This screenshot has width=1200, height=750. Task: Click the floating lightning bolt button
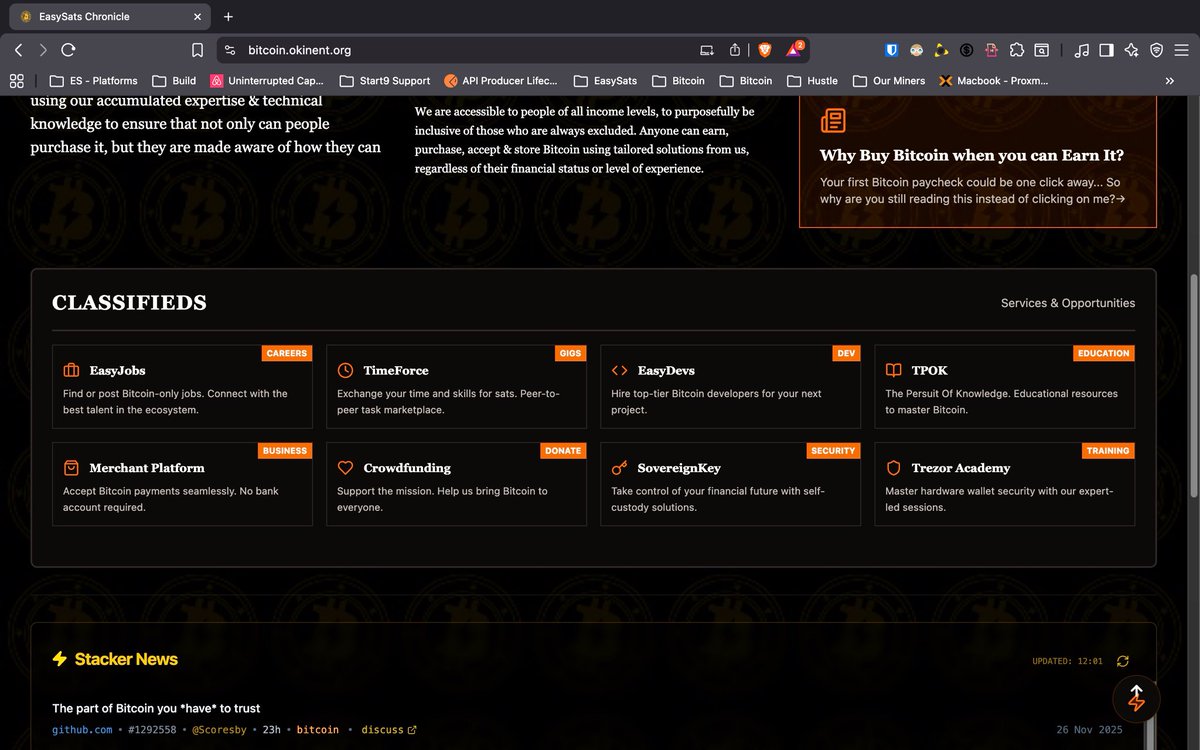pos(1136,698)
